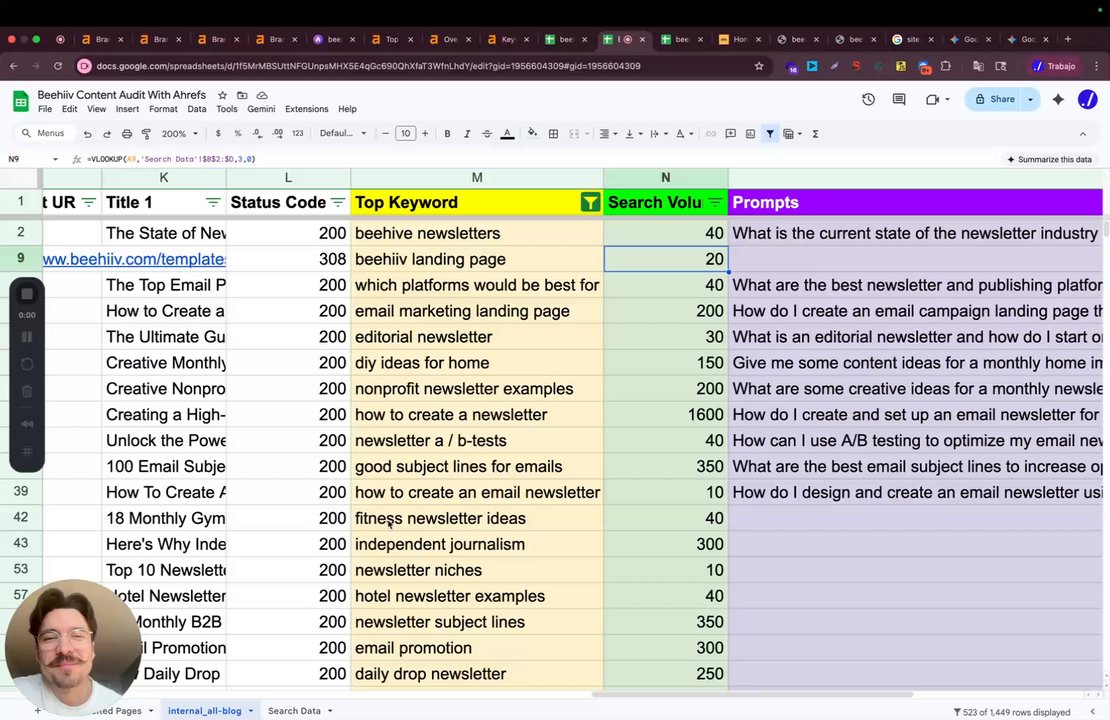Open the File menu
The width and height of the screenshot is (1110, 720).
[45, 109]
